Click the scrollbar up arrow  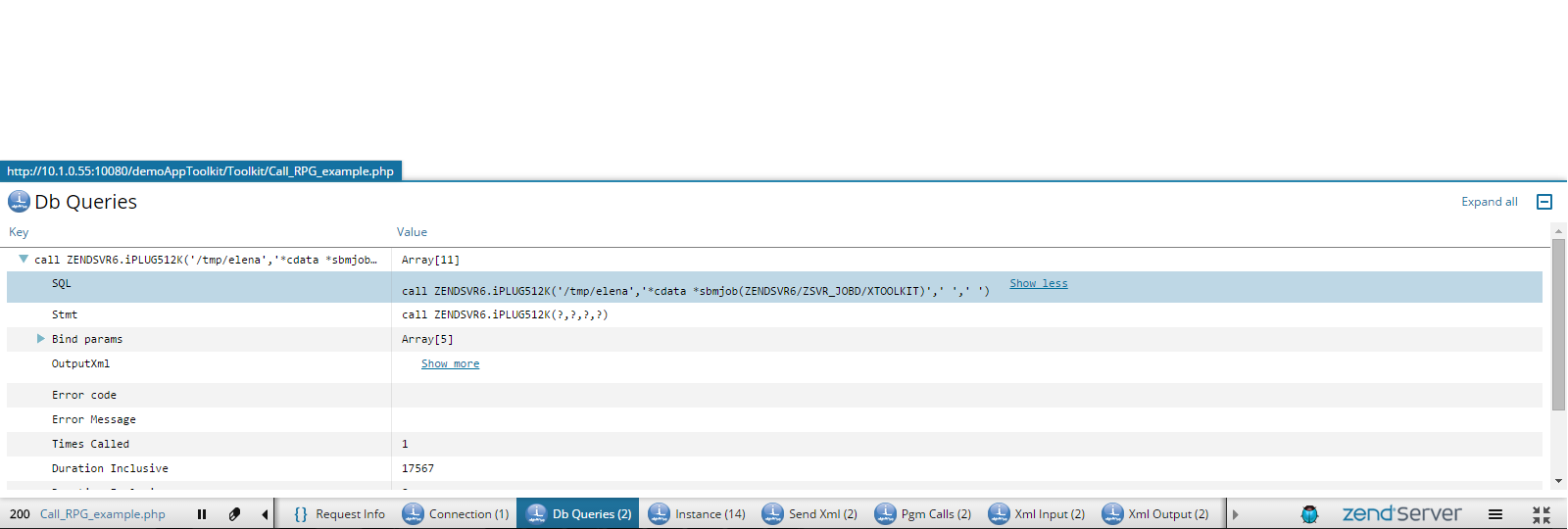1558,232
